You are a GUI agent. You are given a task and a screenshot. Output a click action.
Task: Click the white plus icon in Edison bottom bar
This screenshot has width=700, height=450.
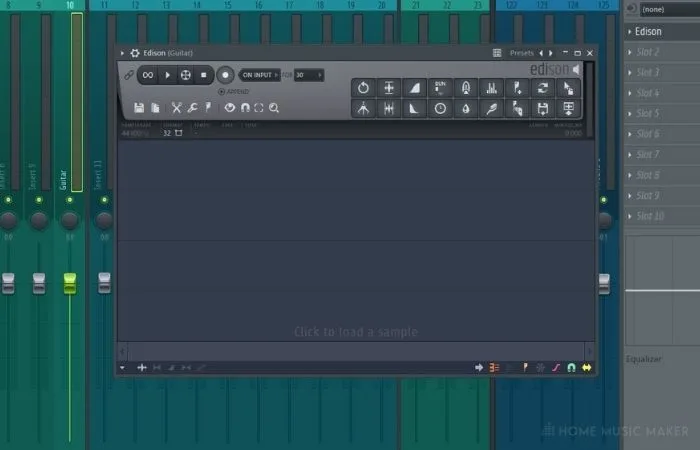coord(142,367)
